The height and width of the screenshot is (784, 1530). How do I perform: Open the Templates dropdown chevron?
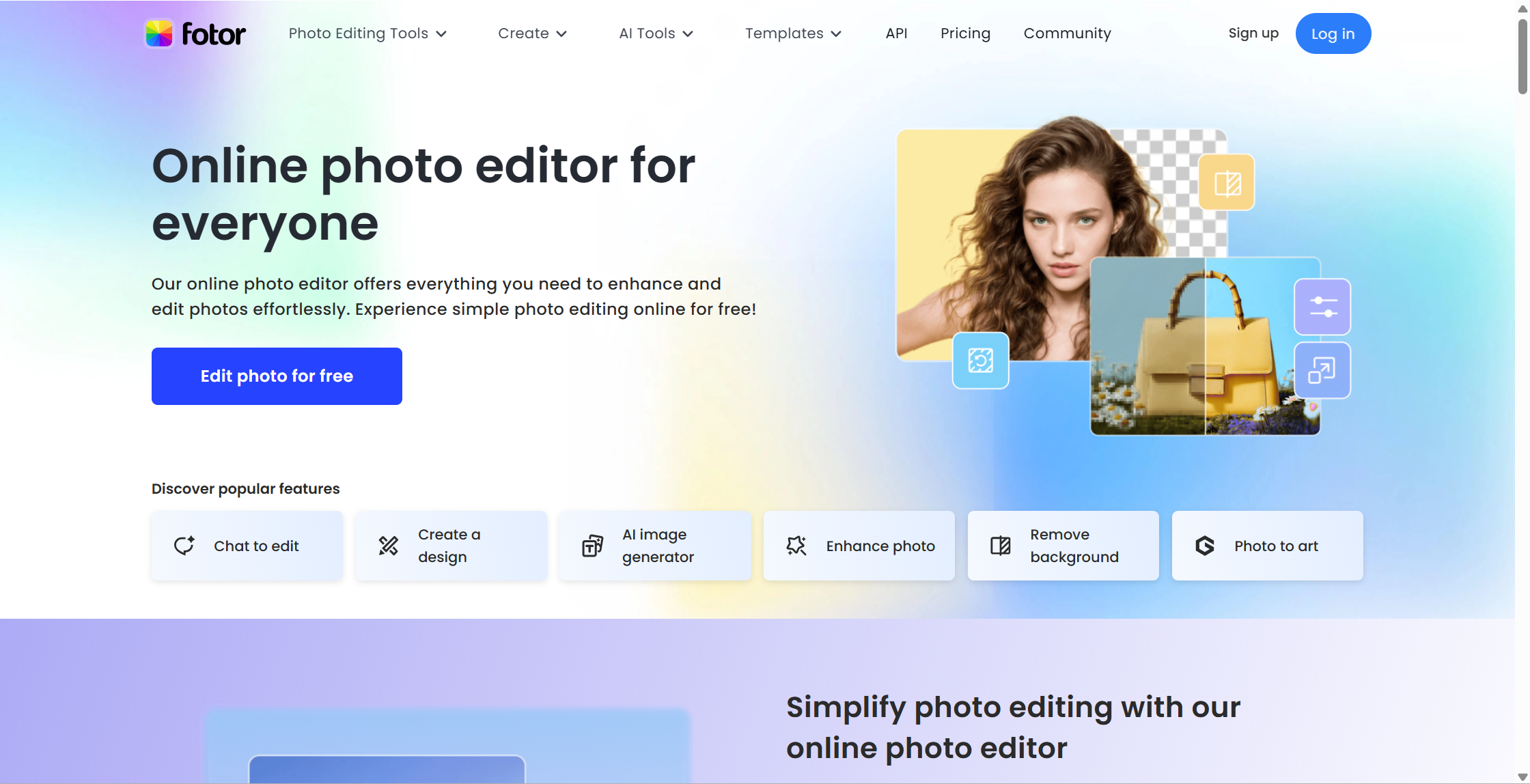click(836, 34)
